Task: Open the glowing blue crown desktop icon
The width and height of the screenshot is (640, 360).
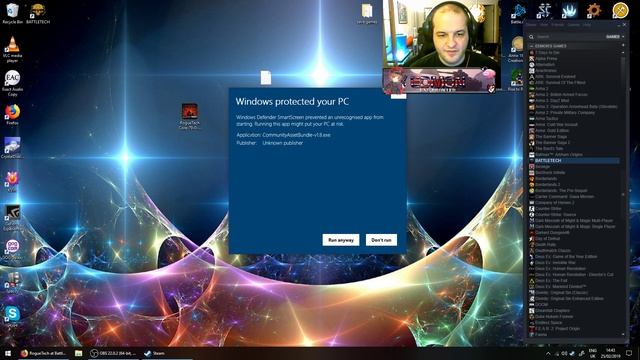Action: coord(569,11)
